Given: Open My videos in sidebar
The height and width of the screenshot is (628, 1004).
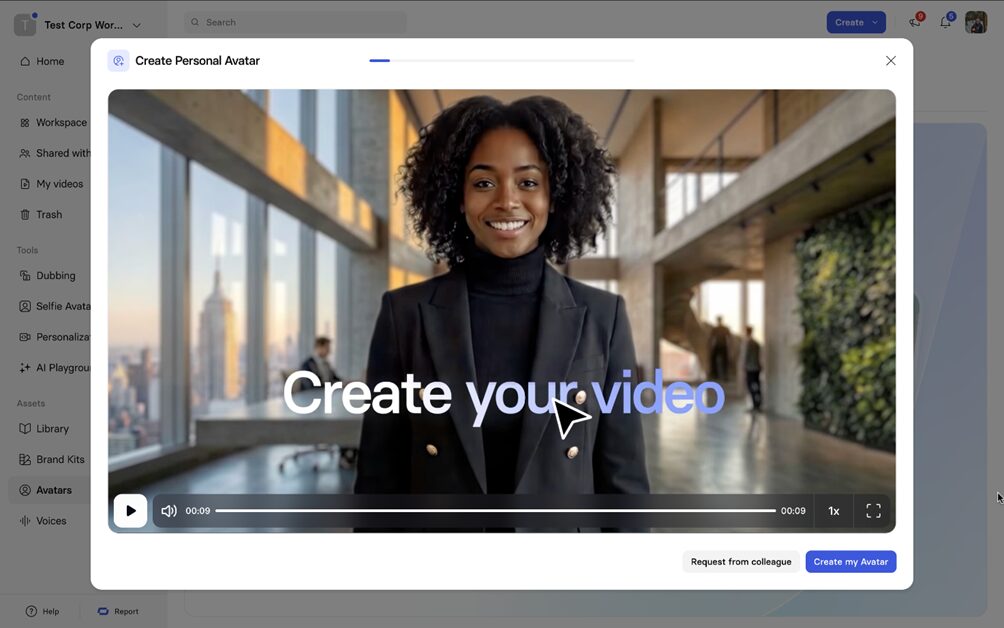Looking at the screenshot, I should point(58,184).
